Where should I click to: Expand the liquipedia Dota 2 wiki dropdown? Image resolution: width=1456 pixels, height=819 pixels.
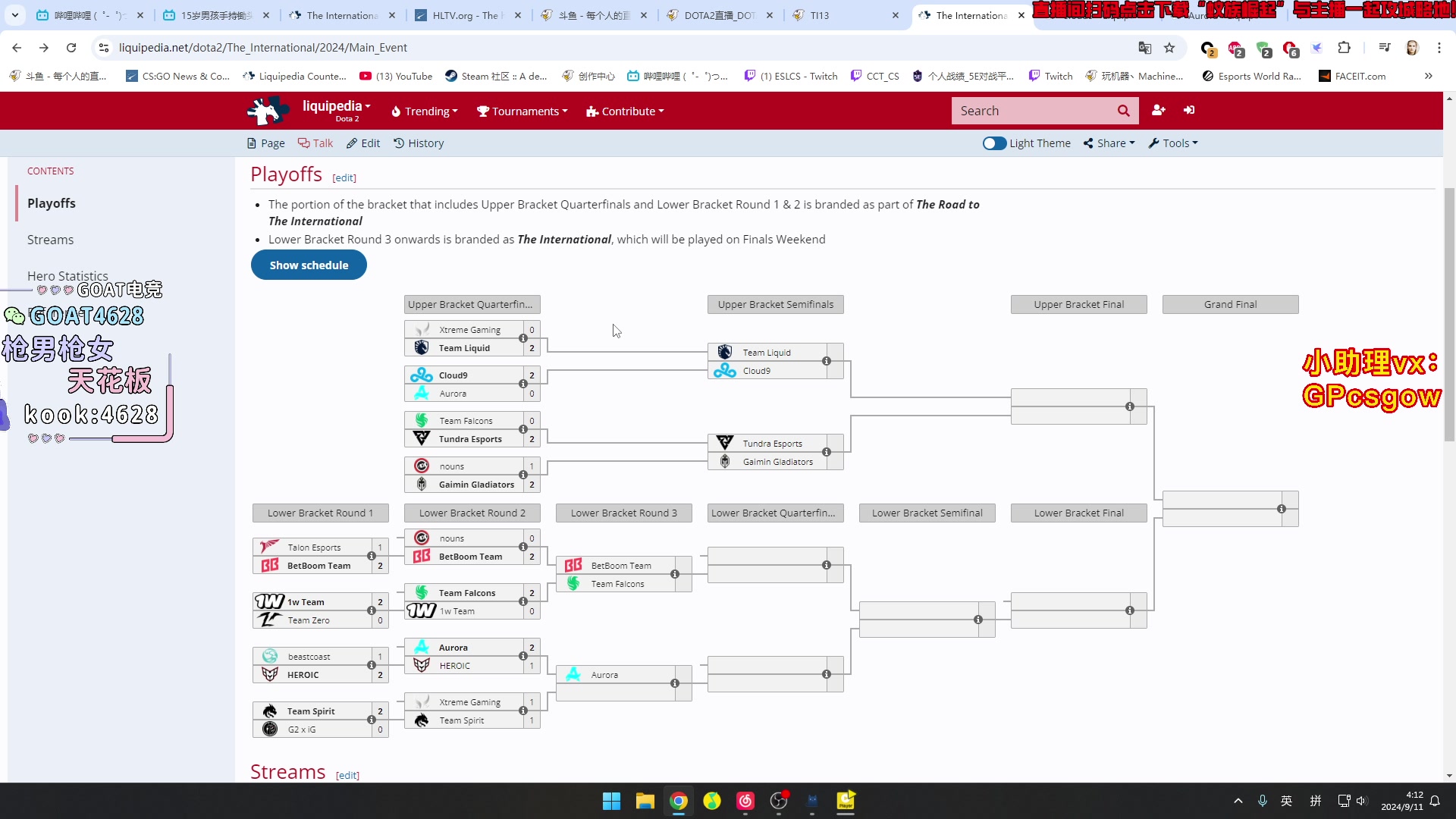pyautogui.click(x=337, y=111)
